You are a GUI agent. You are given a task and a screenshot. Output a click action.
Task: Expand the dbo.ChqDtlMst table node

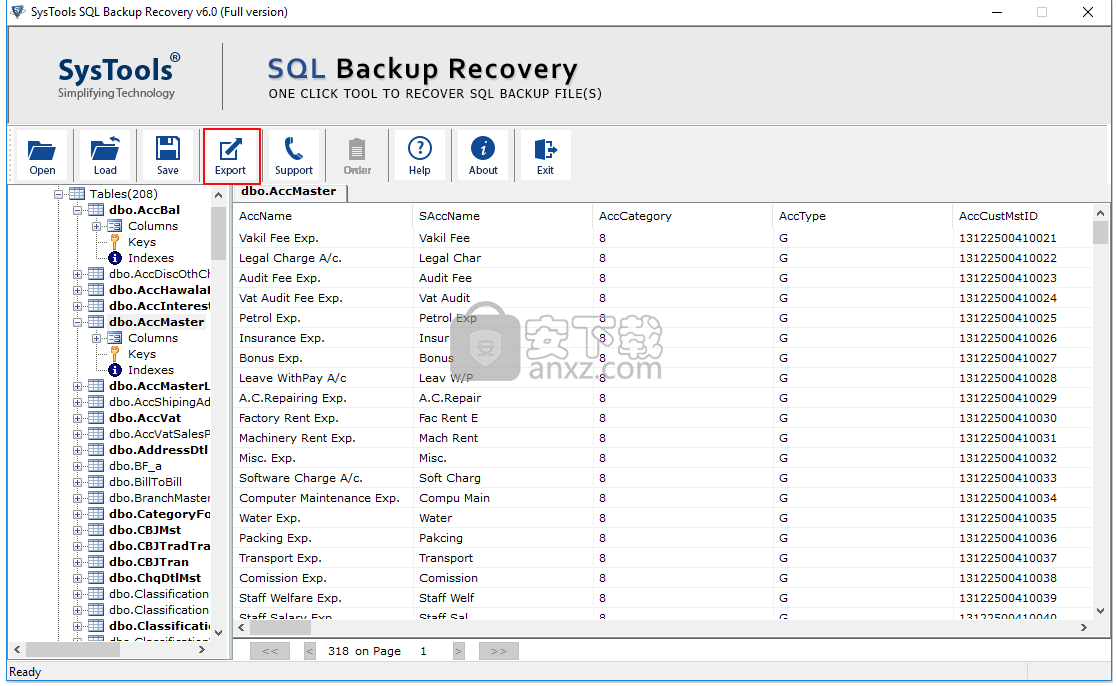pyautogui.click(x=78, y=579)
